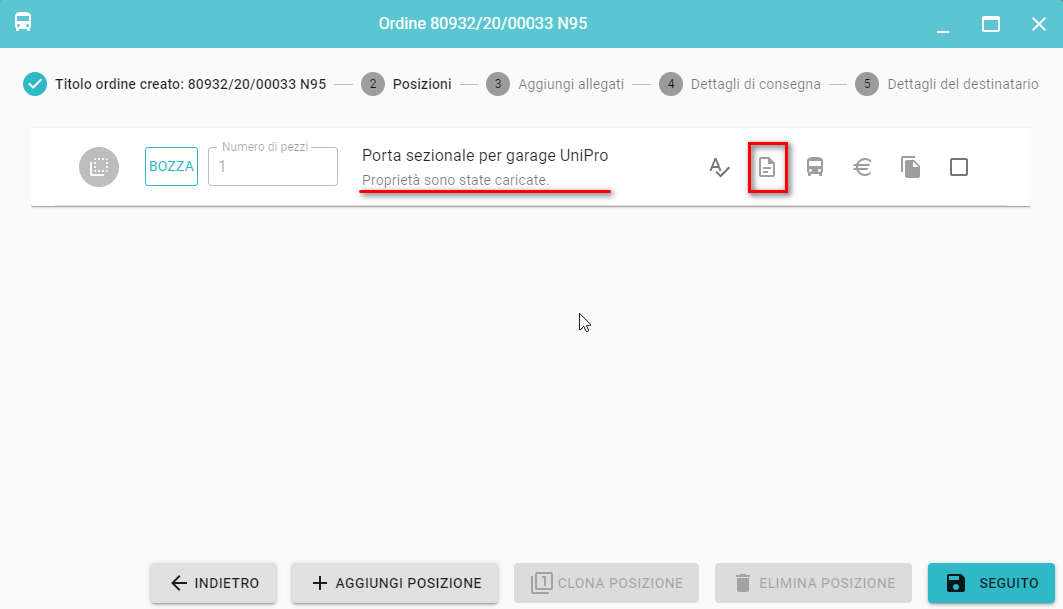The height and width of the screenshot is (609, 1063).
Task: Click the grey selection icon of position row
Action: (x=99, y=167)
